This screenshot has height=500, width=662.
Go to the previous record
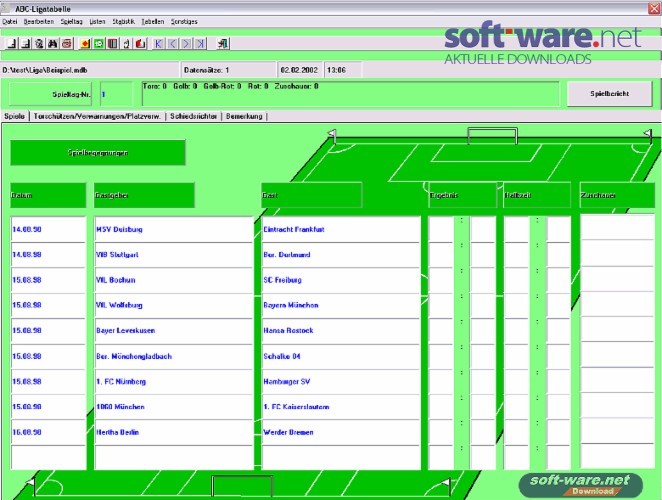click(x=172, y=43)
